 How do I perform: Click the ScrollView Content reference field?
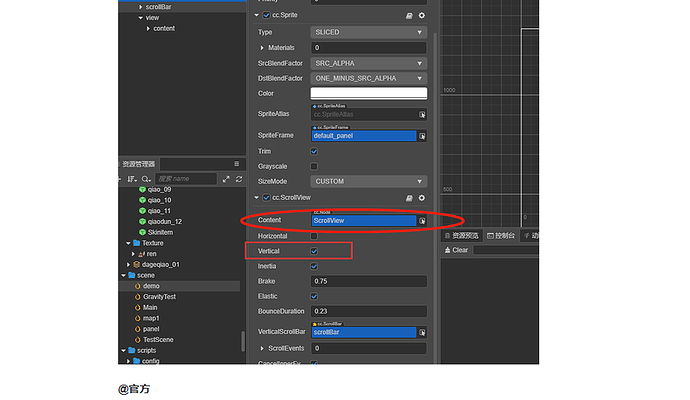(364, 221)
